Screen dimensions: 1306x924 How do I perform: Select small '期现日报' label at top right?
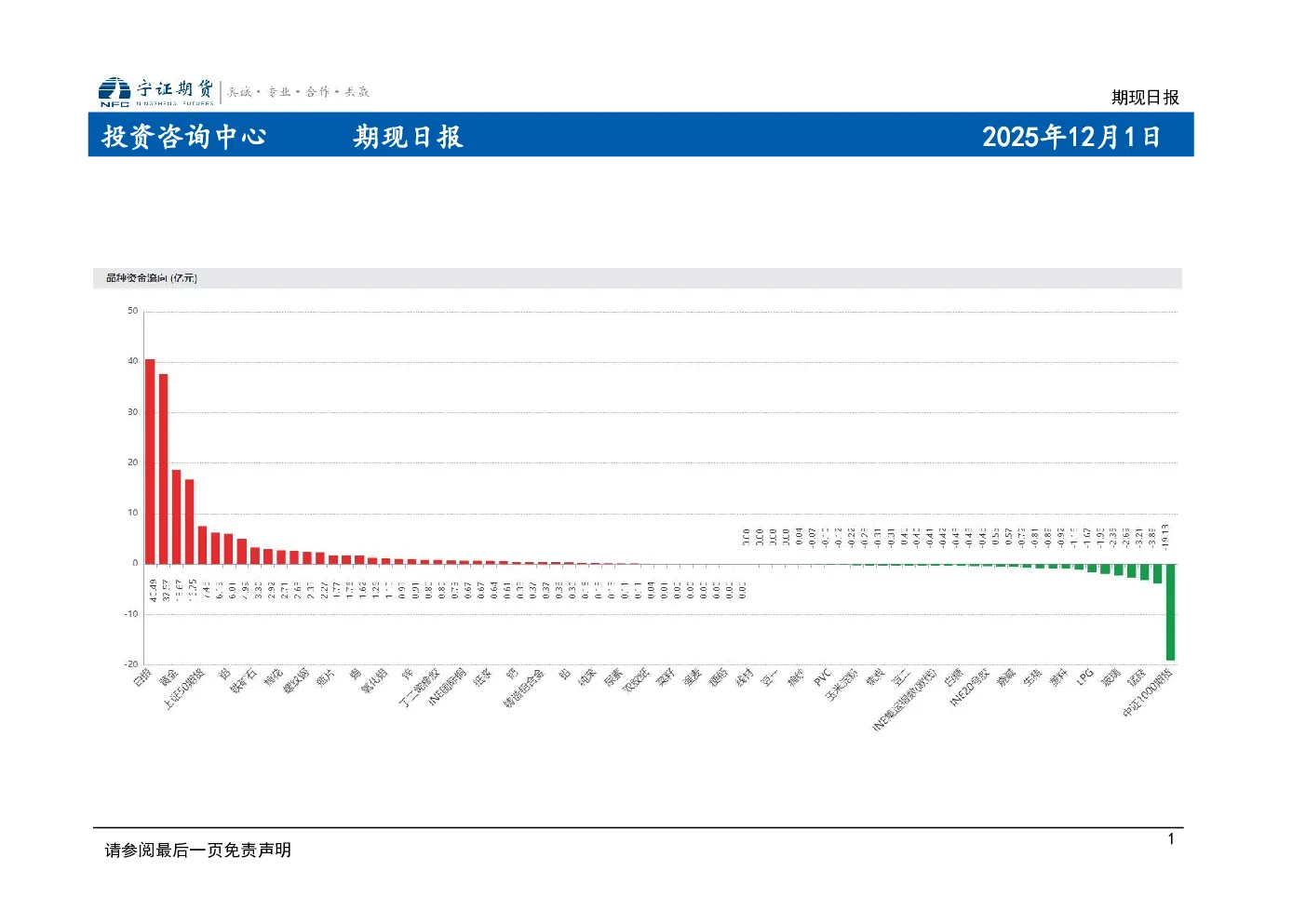[1145, 98]
